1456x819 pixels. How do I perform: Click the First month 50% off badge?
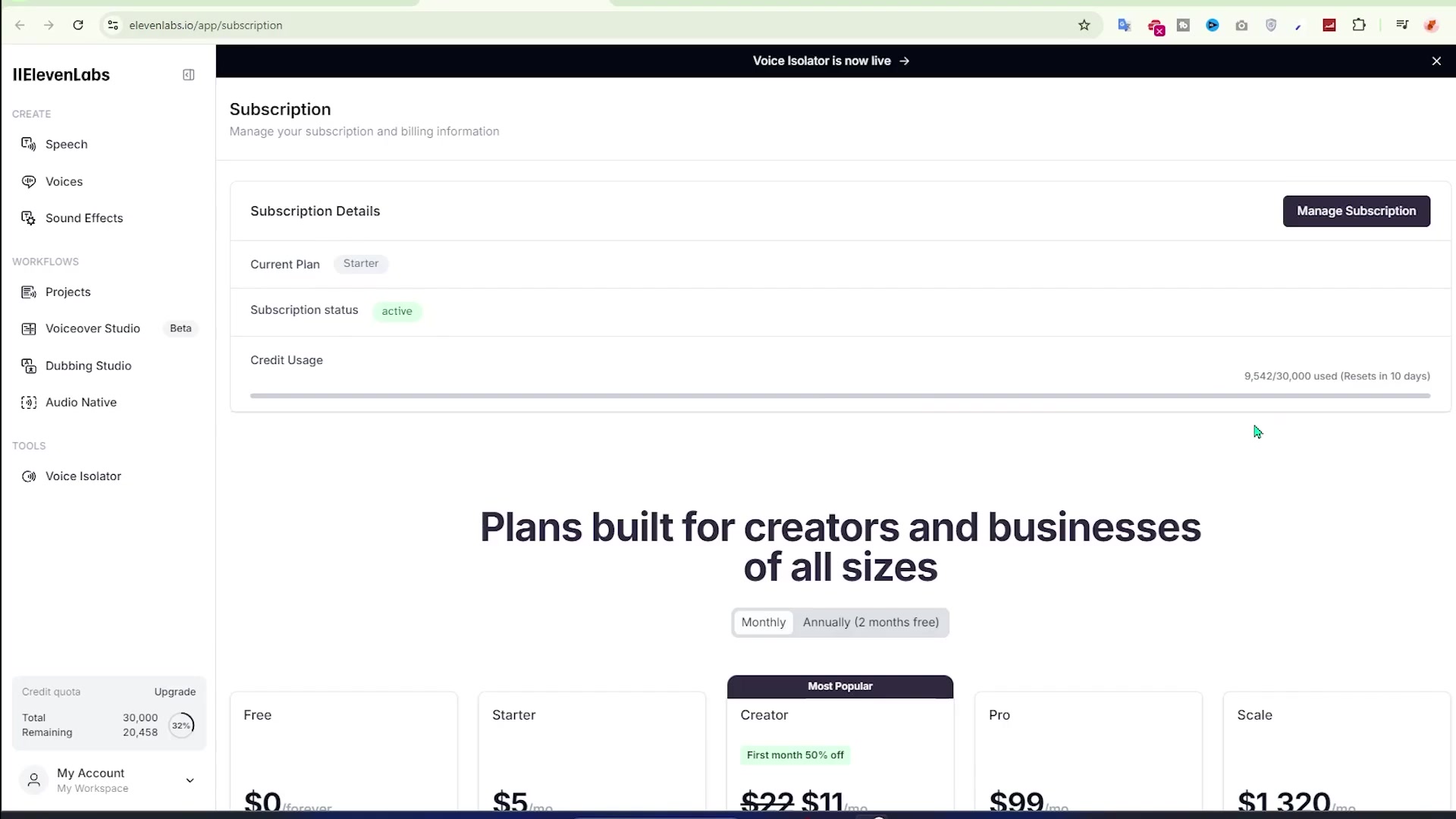(795, 755)
